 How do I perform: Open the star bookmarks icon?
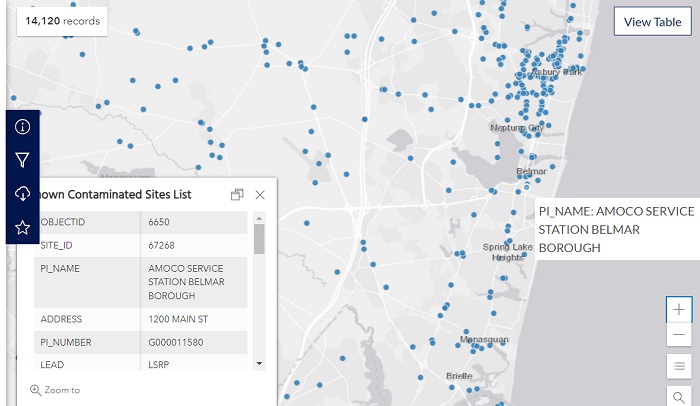(x=22, y=227)
